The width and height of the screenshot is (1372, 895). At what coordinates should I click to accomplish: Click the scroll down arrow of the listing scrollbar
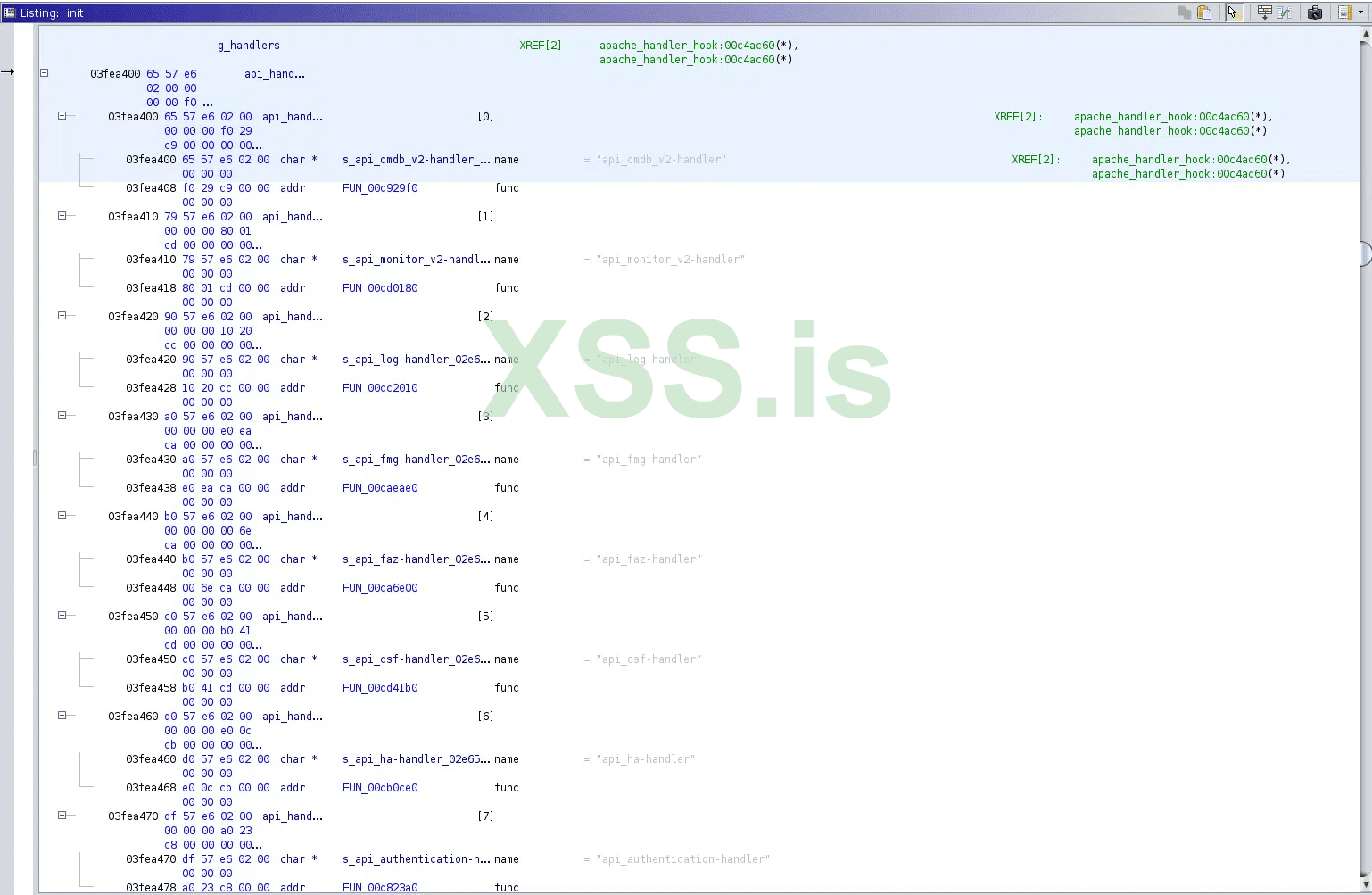point(1365,883)
